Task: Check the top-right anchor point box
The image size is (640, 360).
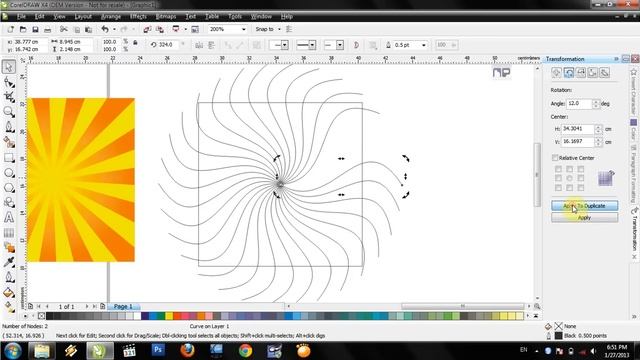Action: pos(581,169)
